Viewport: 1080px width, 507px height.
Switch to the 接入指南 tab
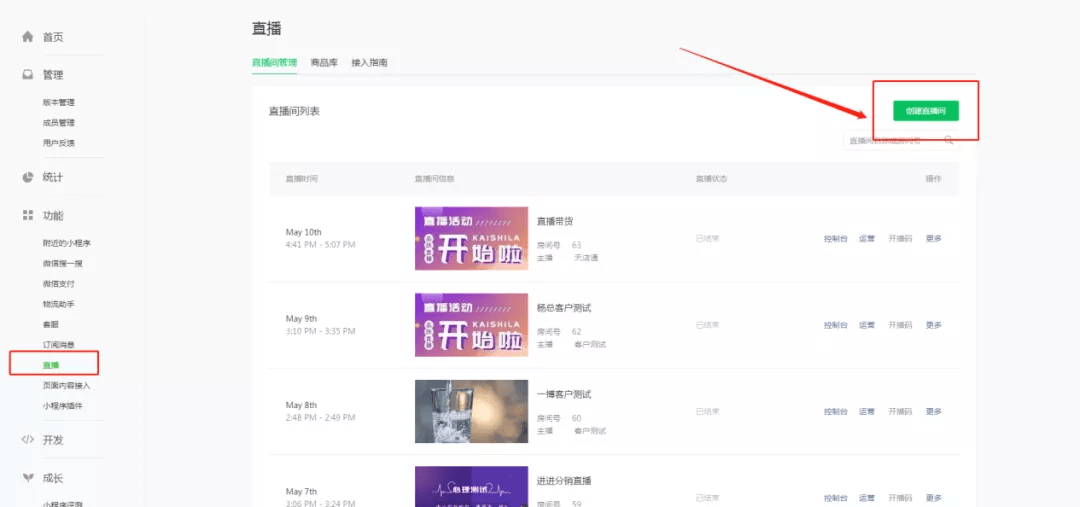(369, 63)
